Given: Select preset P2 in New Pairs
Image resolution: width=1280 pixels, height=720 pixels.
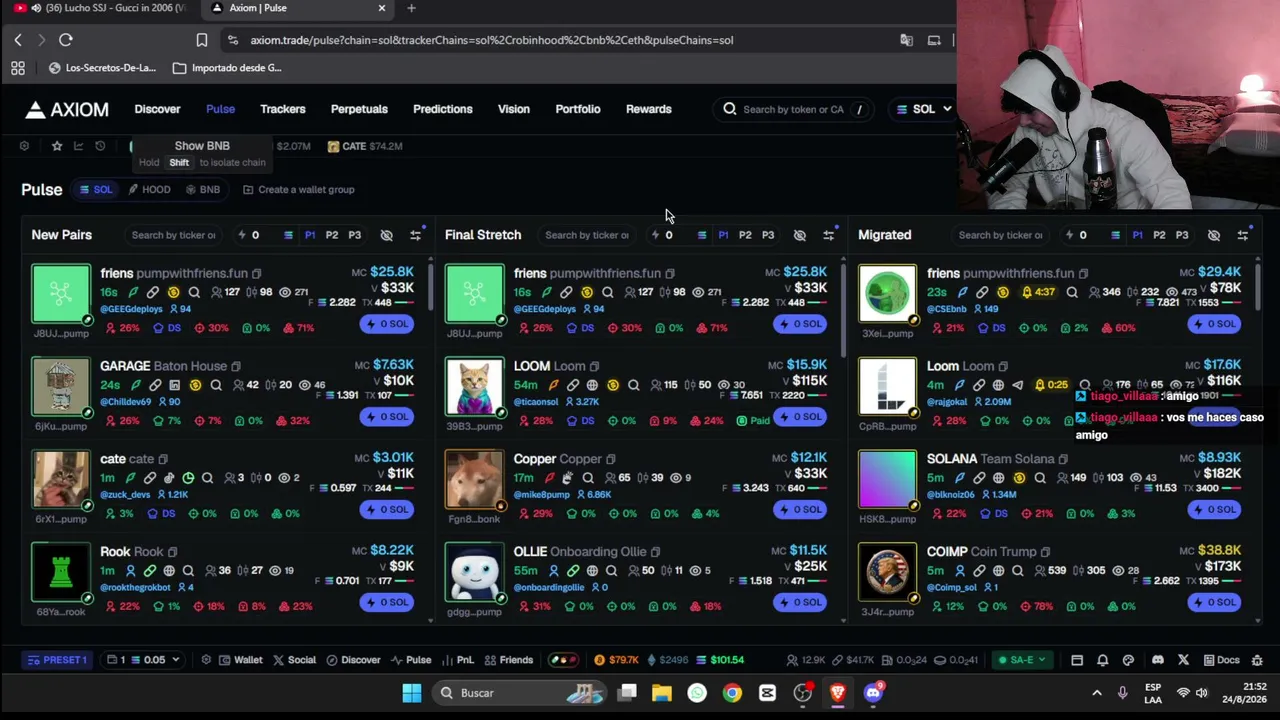Looking at the screenshot, I should click(332, 235).
